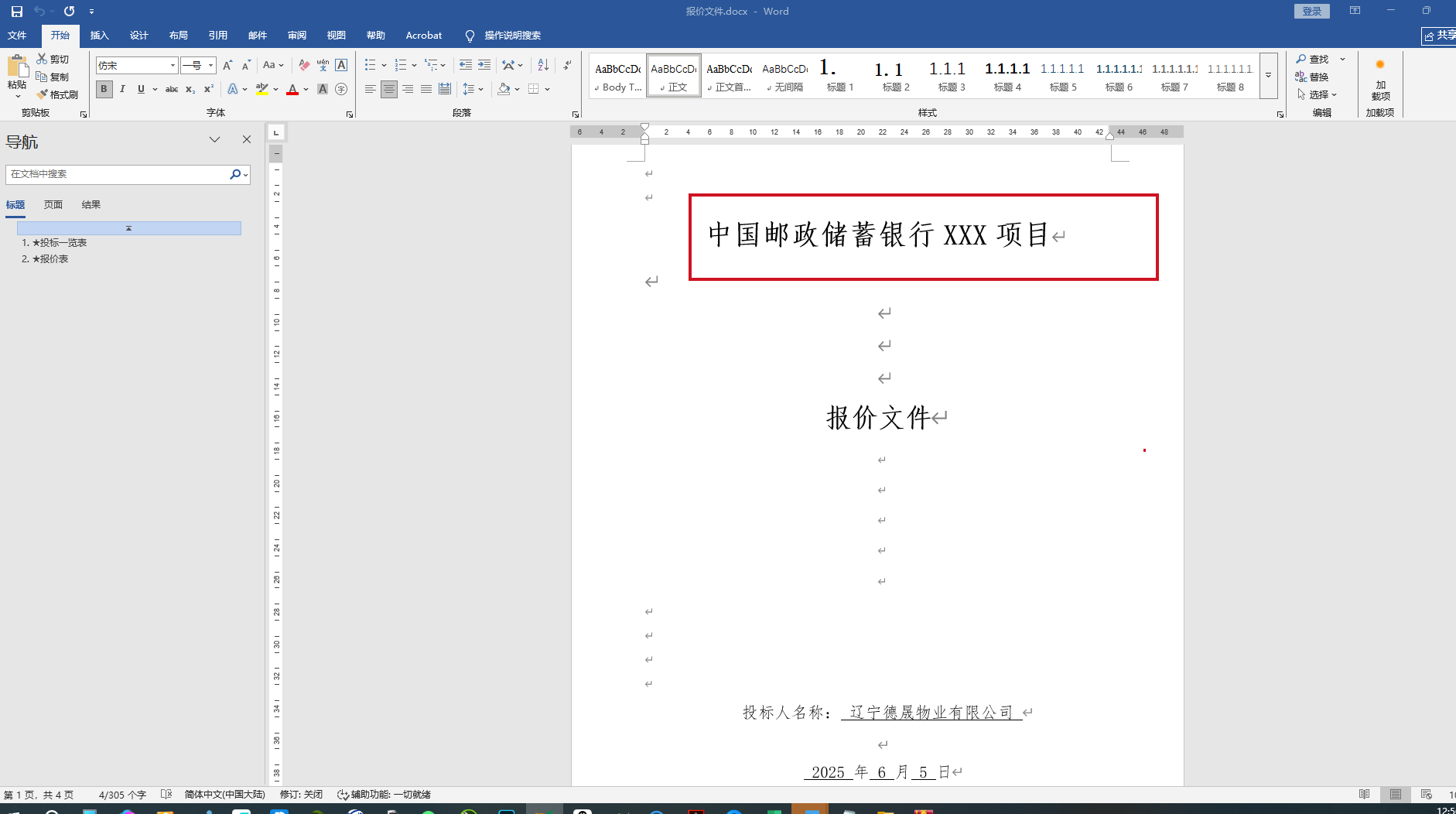Image resolution: width=1456 pixels, height=814 pixels.
Task: Activate the Format Painter (格式刷)
Action: (x=57, y=94)
